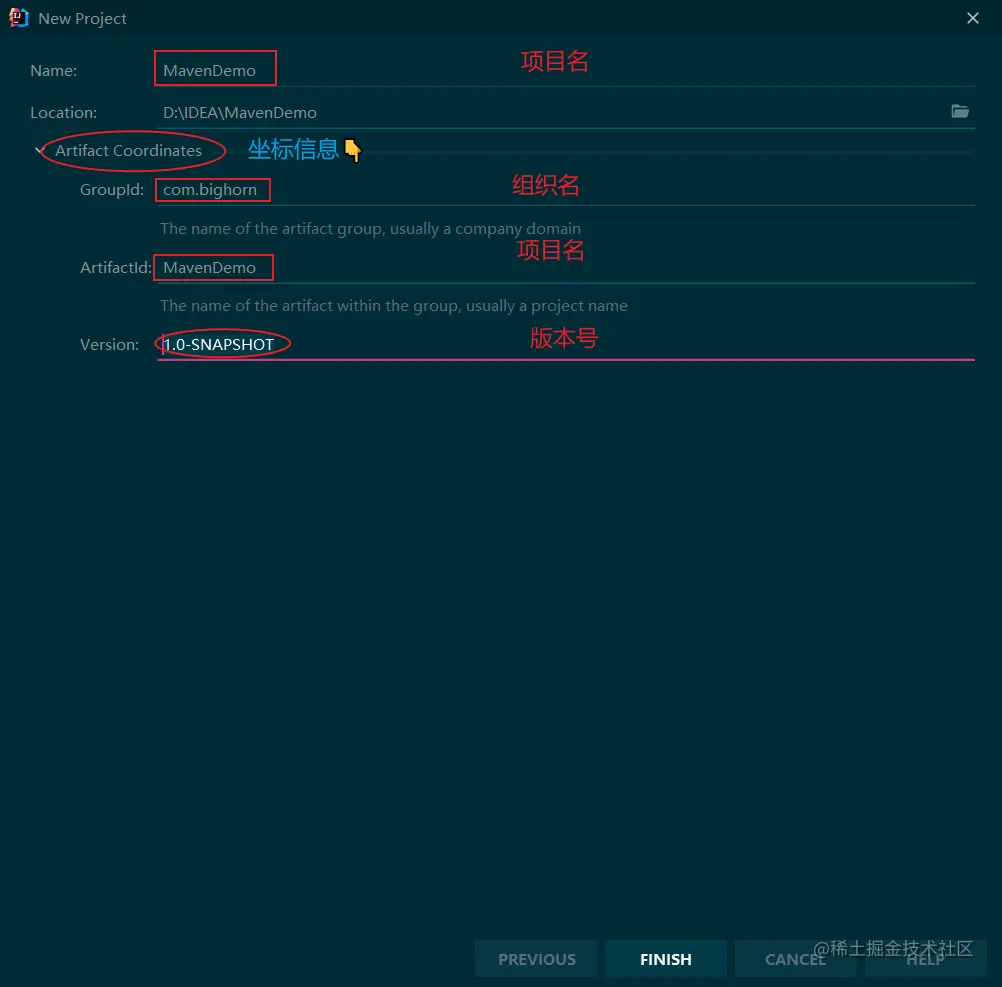
Task: Focus the ArtifactId input field
Action: [x=566, y=268]
